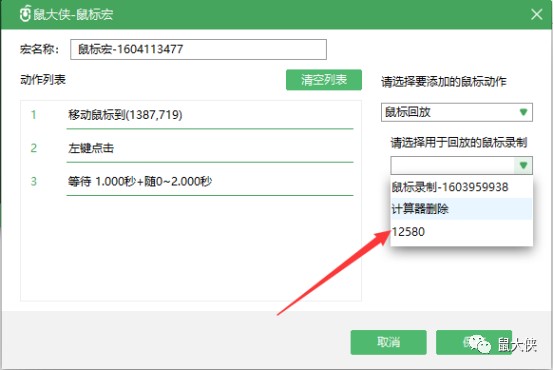The image size is (554, 370).
Task: Open the 鼠标回放 action dropdown
Action: pos(456,112)
